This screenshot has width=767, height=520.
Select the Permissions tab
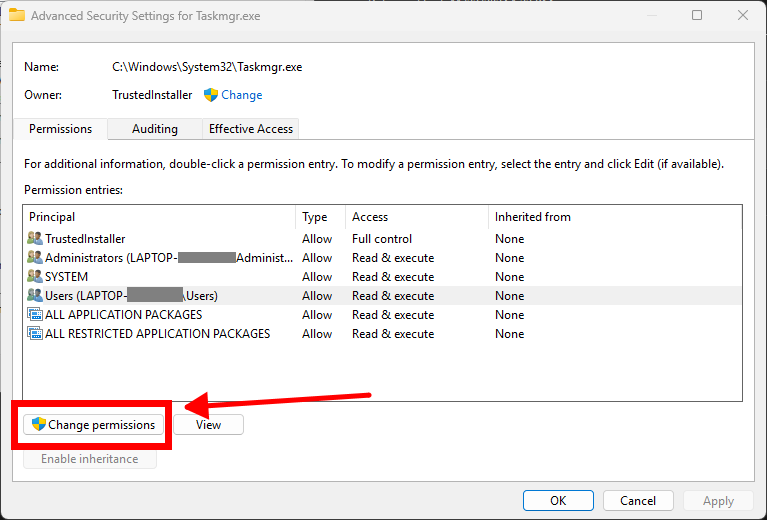60,129
